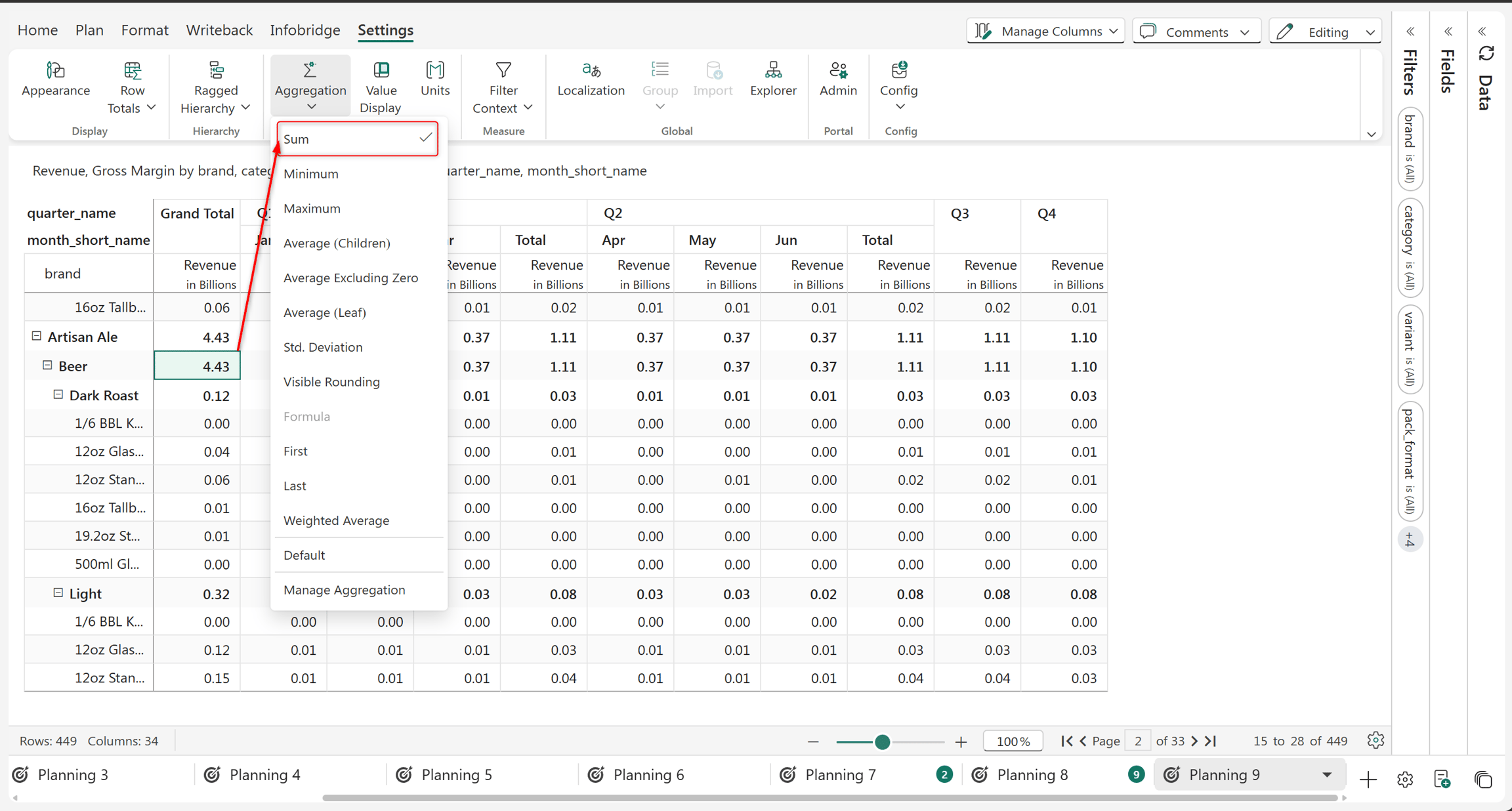
Task: Open the Editing mode dropdown
Action: pyautogui.click(x=1325, y=31)
